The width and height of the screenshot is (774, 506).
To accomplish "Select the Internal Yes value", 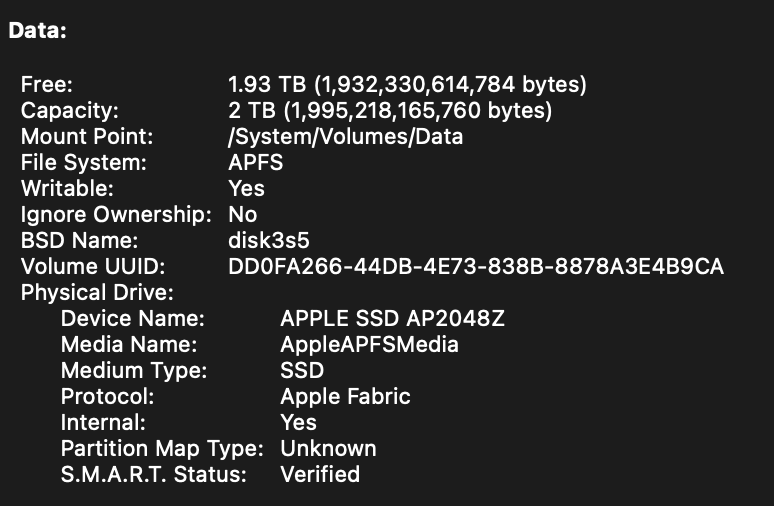I will pyautogui.click(x=299, y=423).
